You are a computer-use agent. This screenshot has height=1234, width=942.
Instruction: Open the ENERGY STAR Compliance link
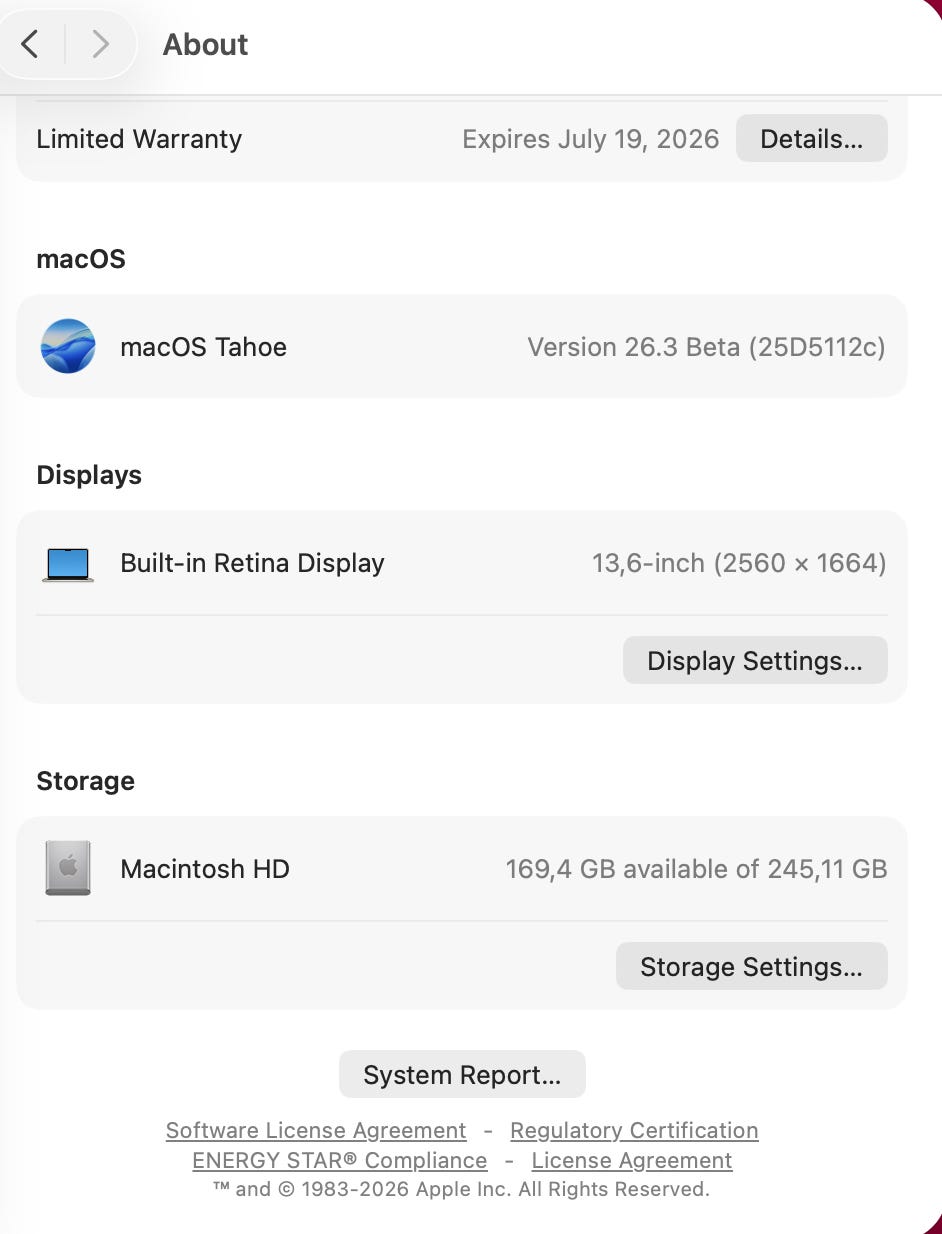(340, 1161)
